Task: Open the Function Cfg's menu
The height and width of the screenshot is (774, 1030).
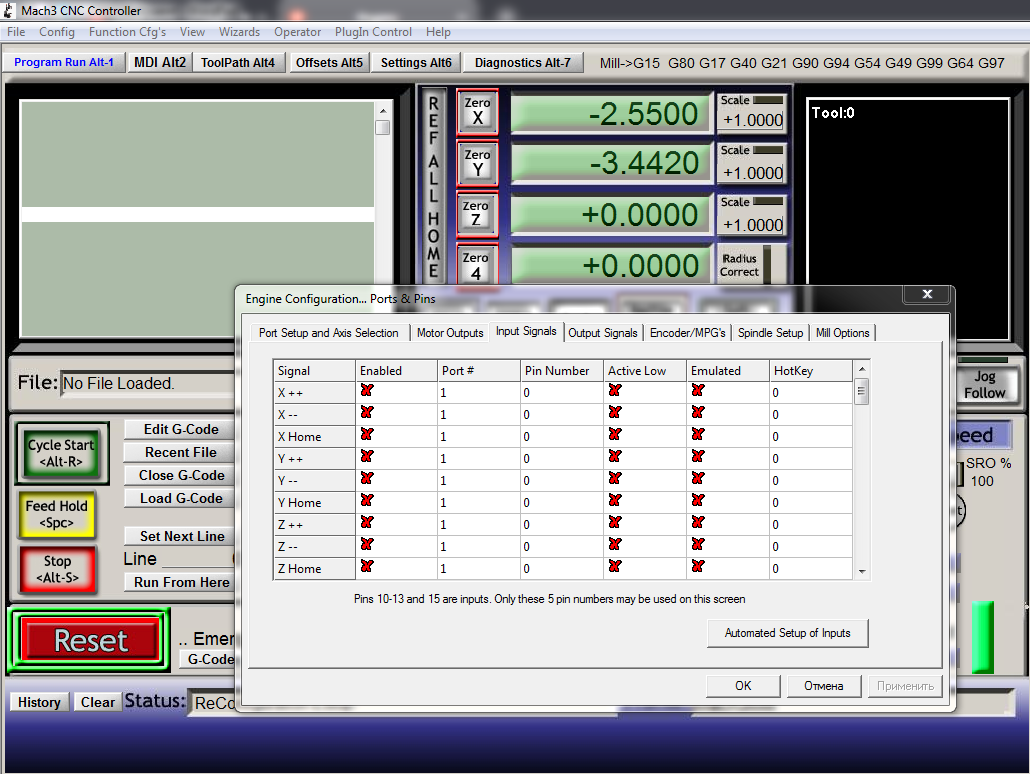Action: (x=127, y=32)
